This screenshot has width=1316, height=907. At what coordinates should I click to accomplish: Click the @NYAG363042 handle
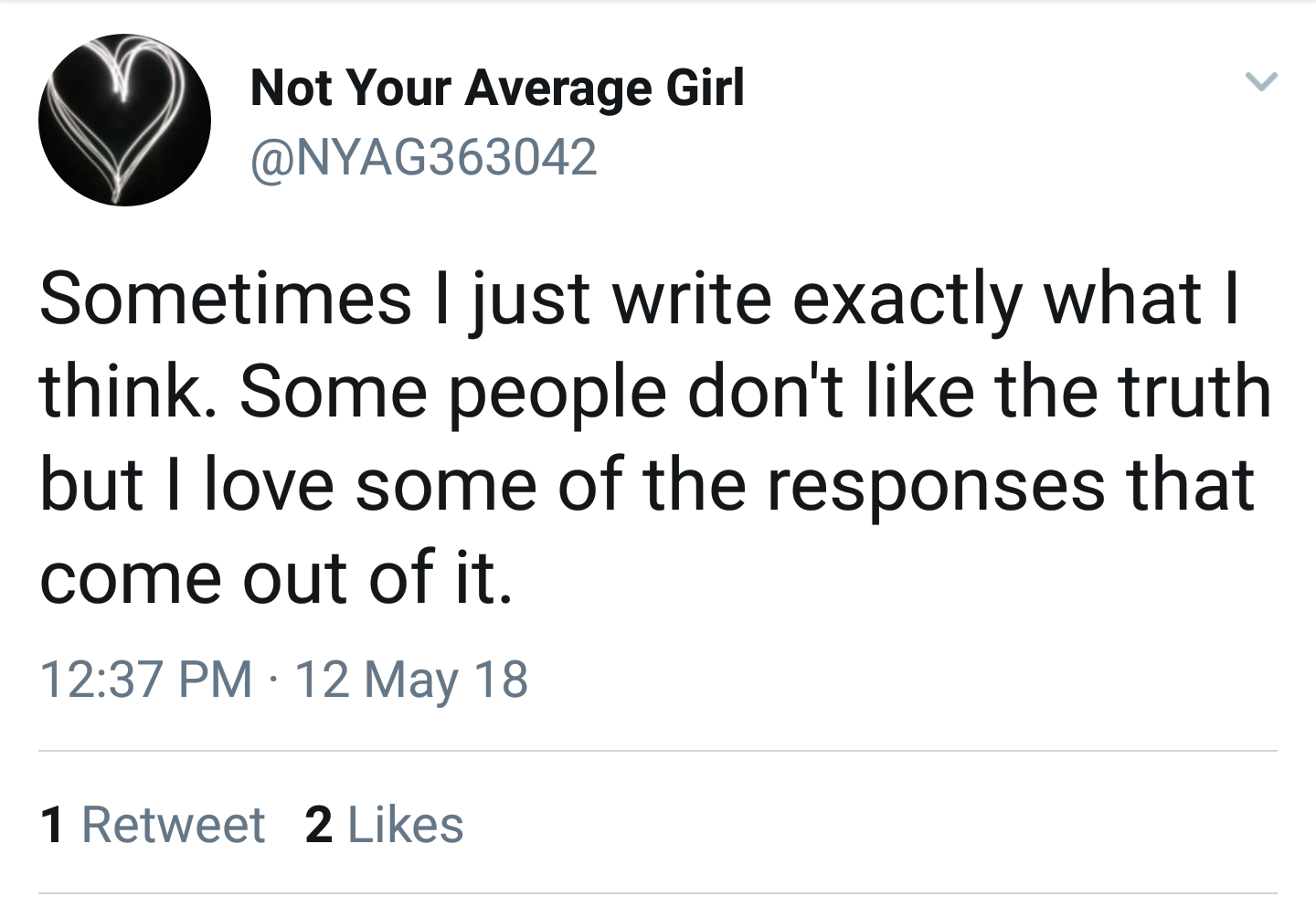(x=423, y=157)
